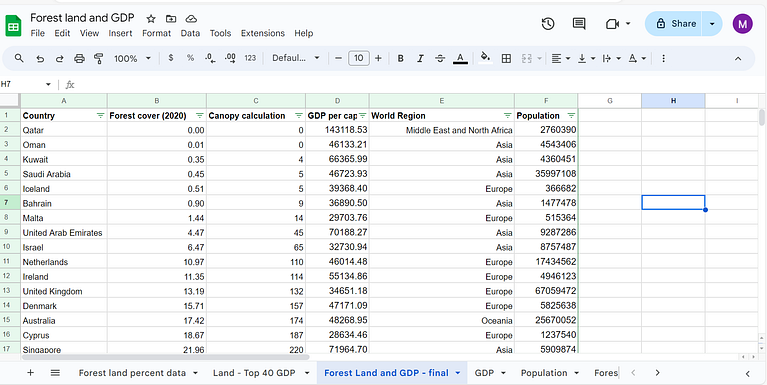Click the paint format roller icon
This screenshot has height=385, width=767.
pos(98,59)
